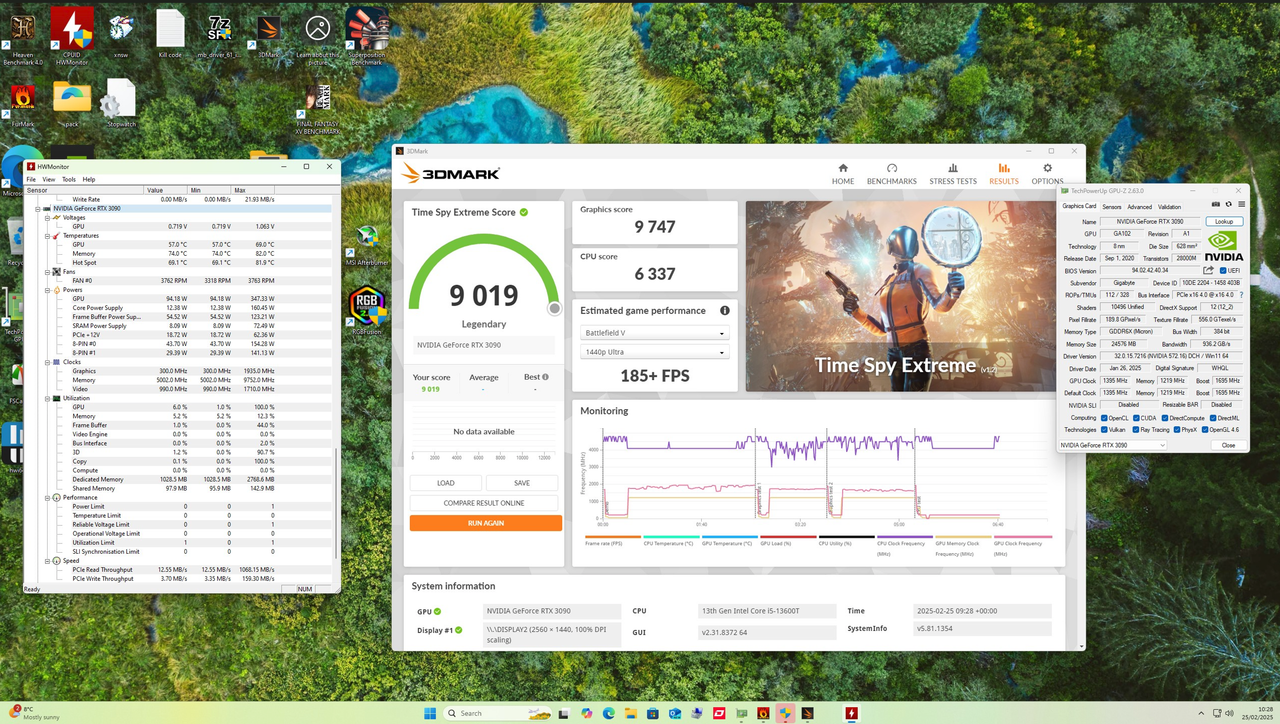Open HWMonitor File menu
Image resolution: width=1280 pixels, height=724 pixels.
31,179
